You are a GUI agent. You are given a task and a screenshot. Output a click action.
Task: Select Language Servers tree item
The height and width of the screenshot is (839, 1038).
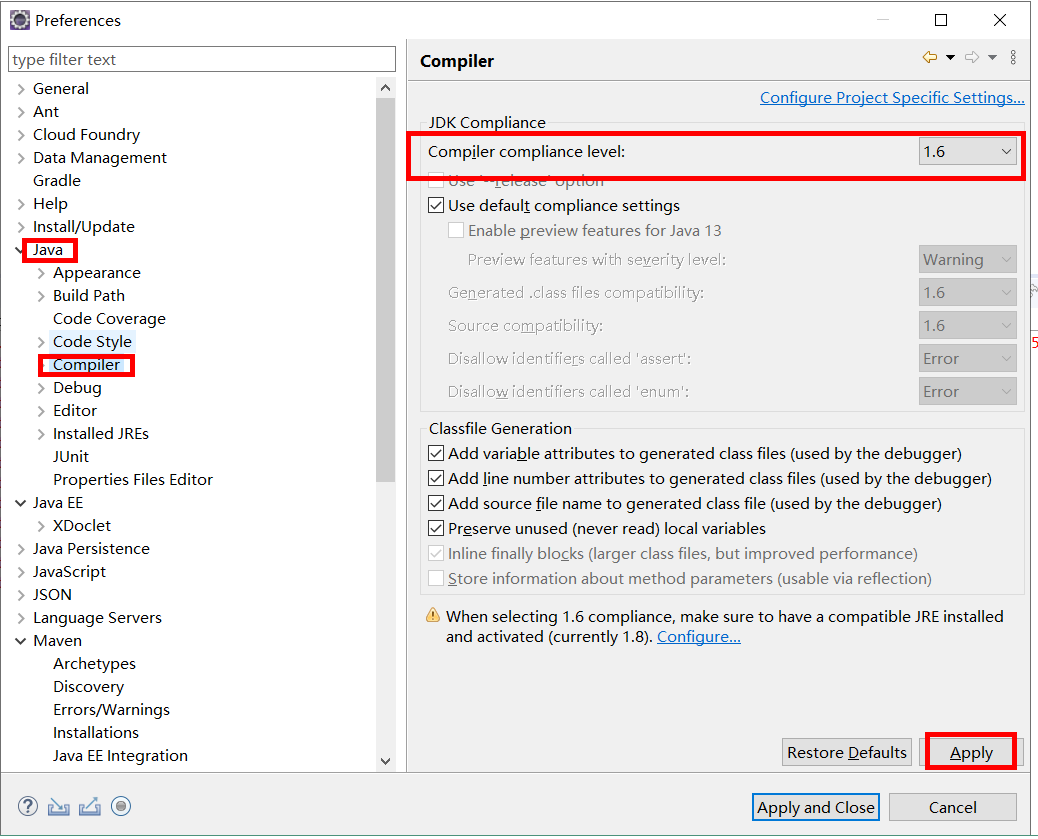(x=97, y=618)
